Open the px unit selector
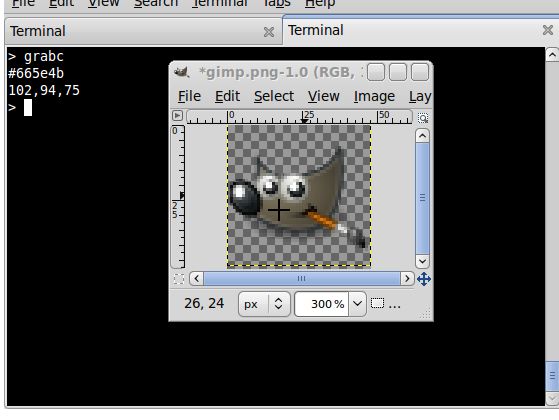Image resolution: width=559 pixels, height=420 pixels. (264, 304)
